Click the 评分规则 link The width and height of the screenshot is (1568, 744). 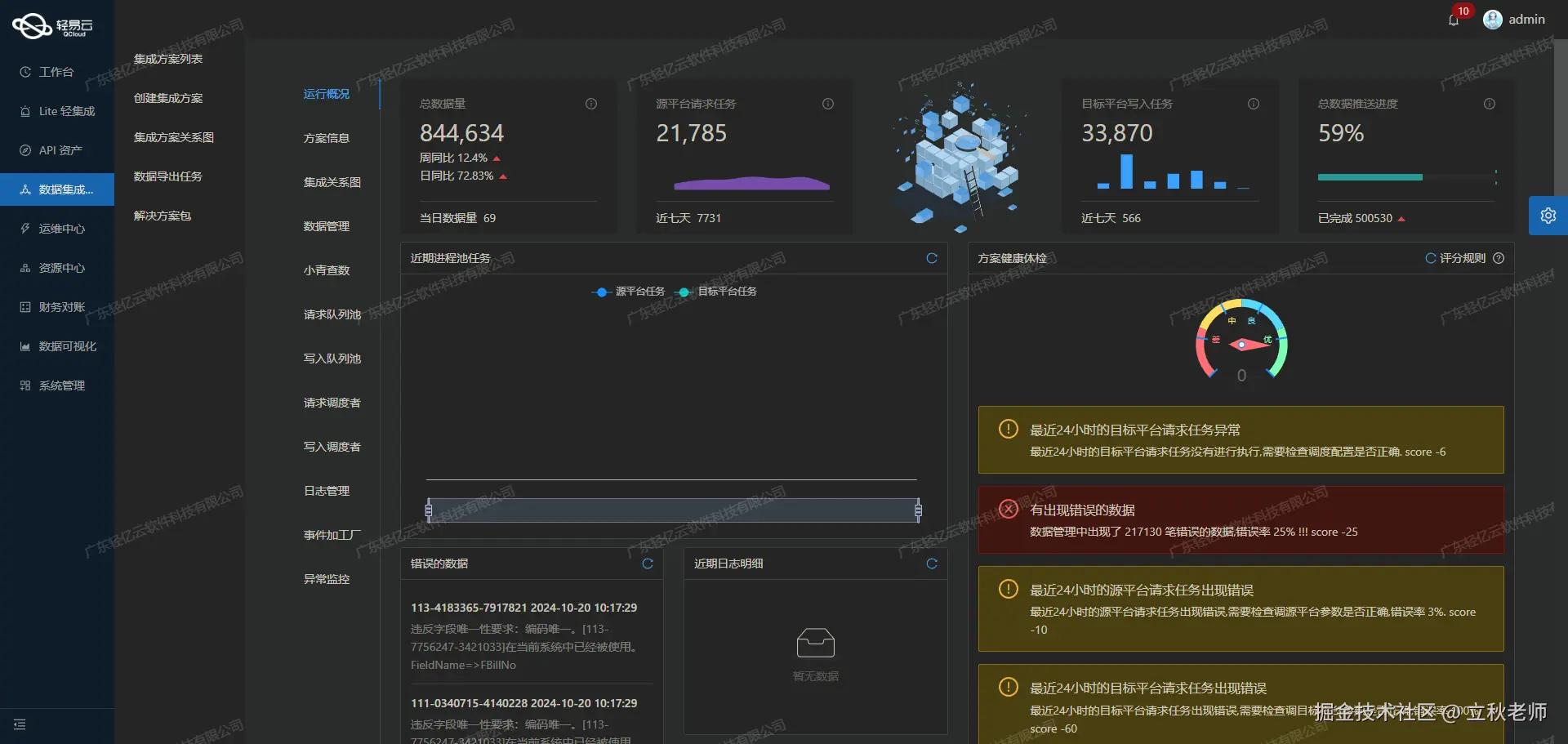pos(1462,258)
